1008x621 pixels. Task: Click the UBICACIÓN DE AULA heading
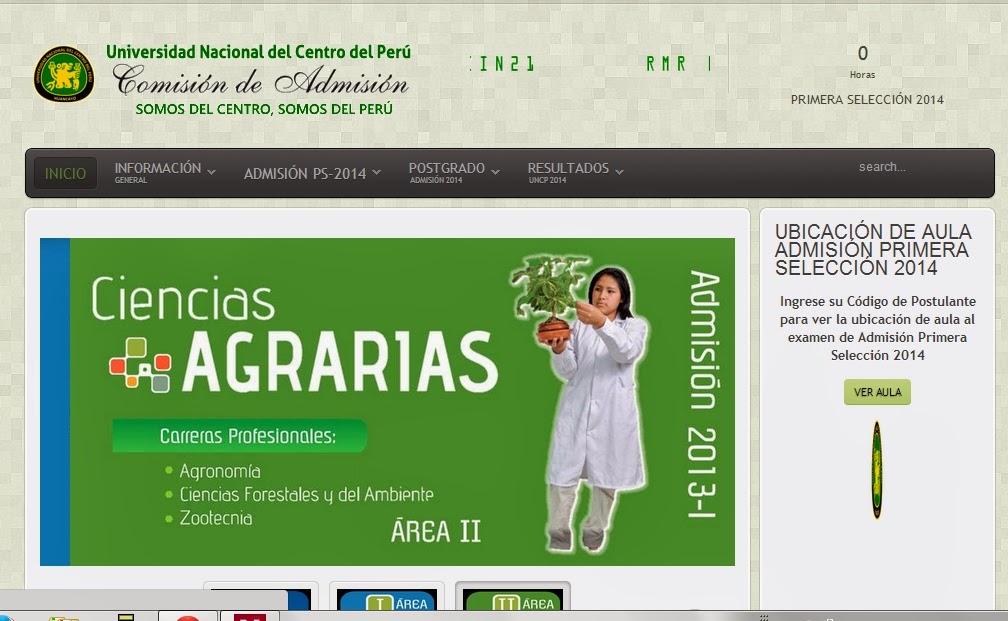(x=873, y=249)
